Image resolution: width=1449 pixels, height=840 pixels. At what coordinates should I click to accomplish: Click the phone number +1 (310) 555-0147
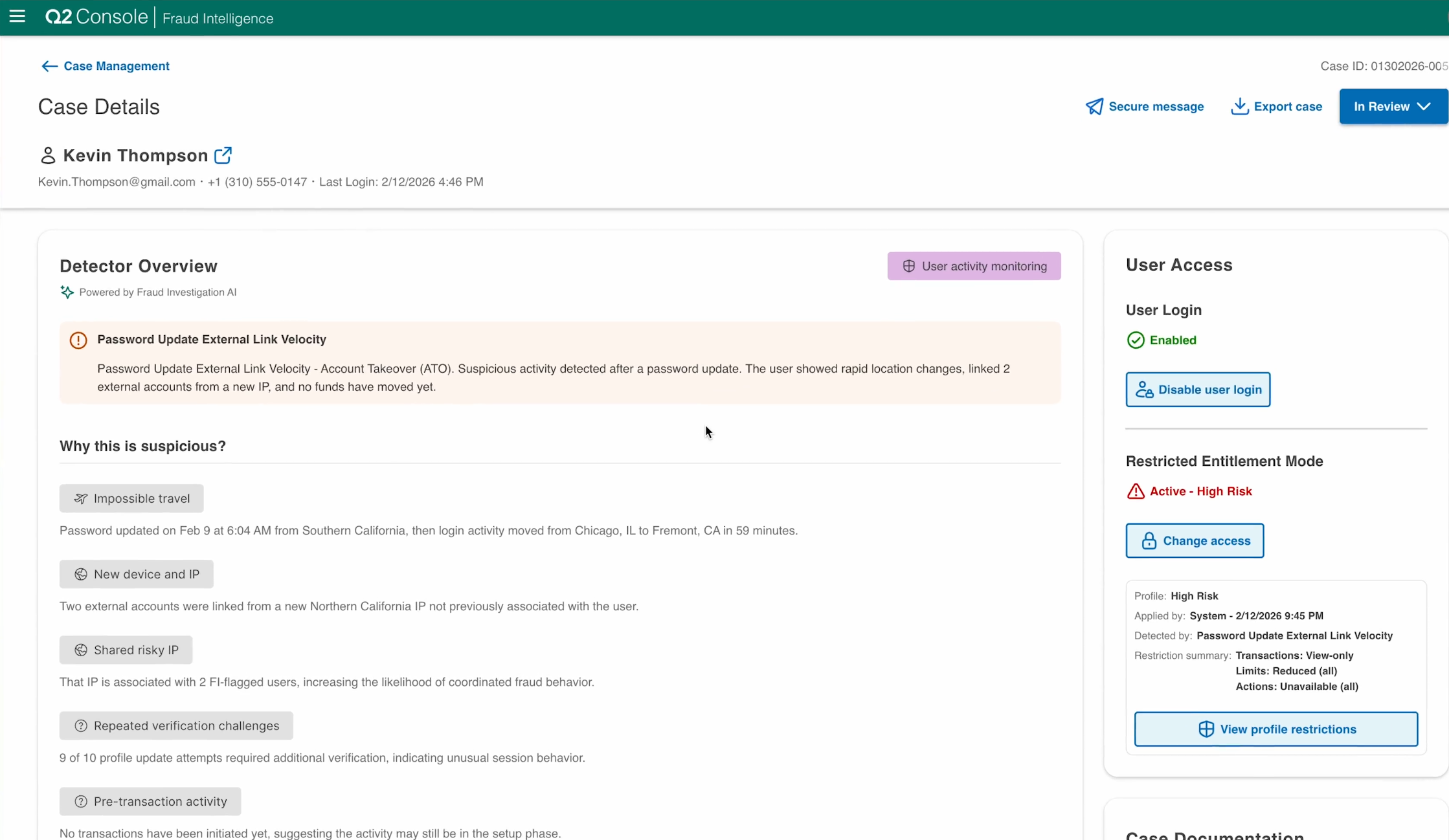[x=257, y=182]
